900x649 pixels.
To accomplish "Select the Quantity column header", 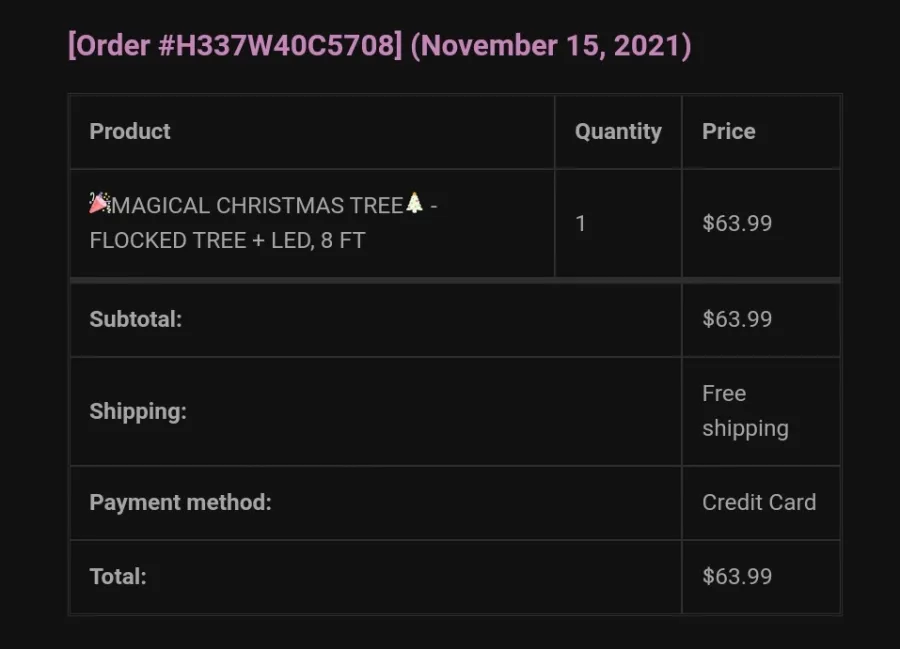I will [618, 131].
